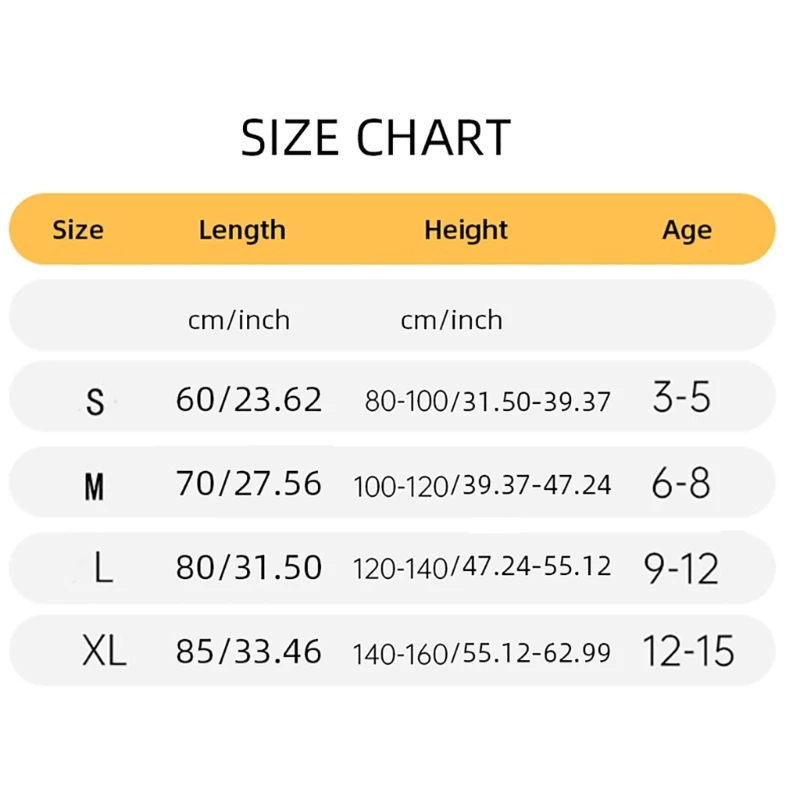Select the Age column header
The image size is (800, 800).
[x=687, y=231]
